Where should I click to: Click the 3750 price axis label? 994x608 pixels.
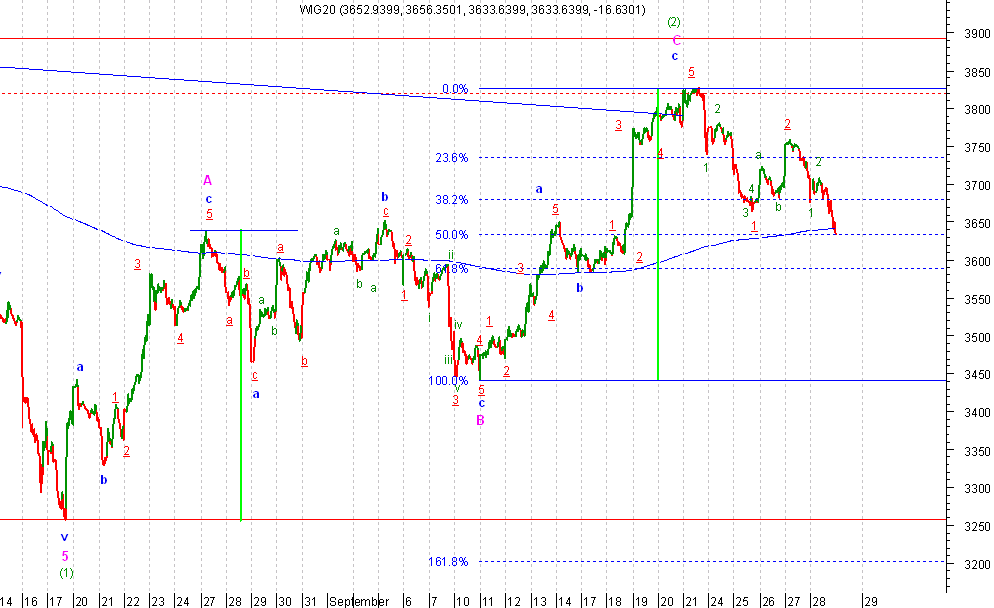[977, 148]
